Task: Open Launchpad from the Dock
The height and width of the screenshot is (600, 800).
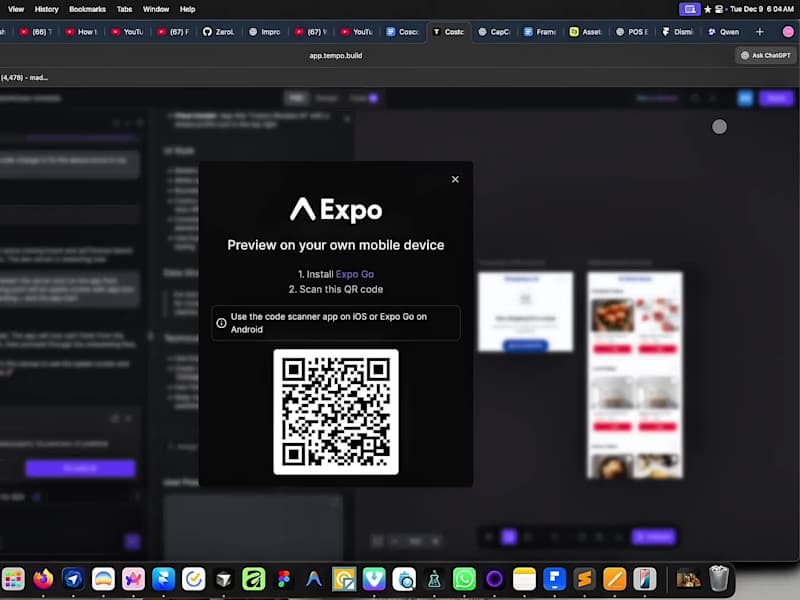Action: pos(13,579)
